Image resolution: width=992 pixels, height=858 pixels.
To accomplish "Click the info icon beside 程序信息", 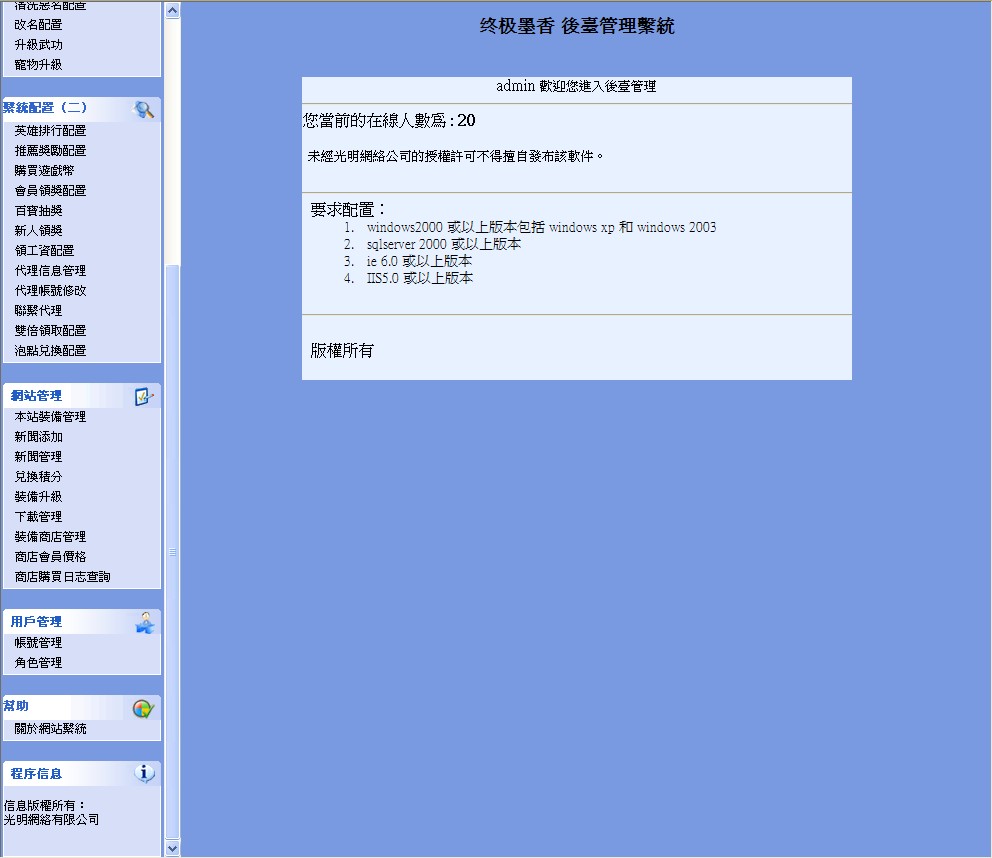I will click(145, 773).
